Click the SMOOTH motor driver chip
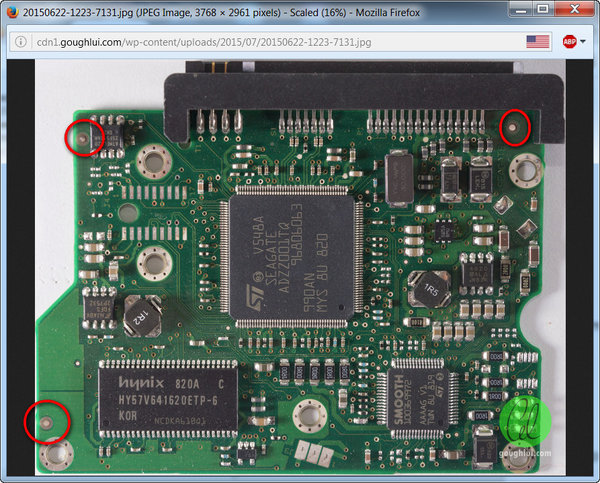Image resolution: width=600 pixels, height=483 pixels. (x=418, y=399)
